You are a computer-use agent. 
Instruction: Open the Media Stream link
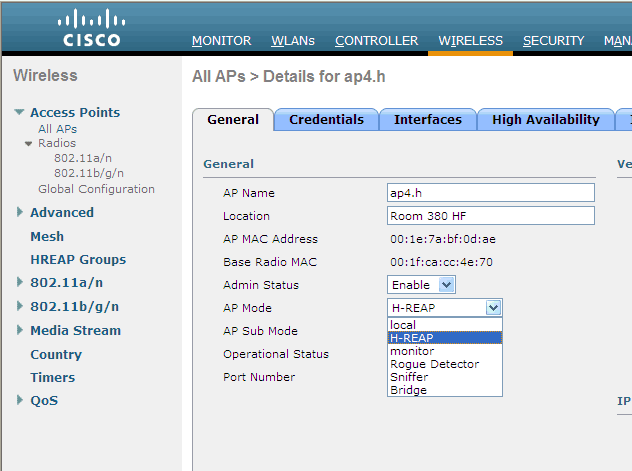tap(75, 330)
